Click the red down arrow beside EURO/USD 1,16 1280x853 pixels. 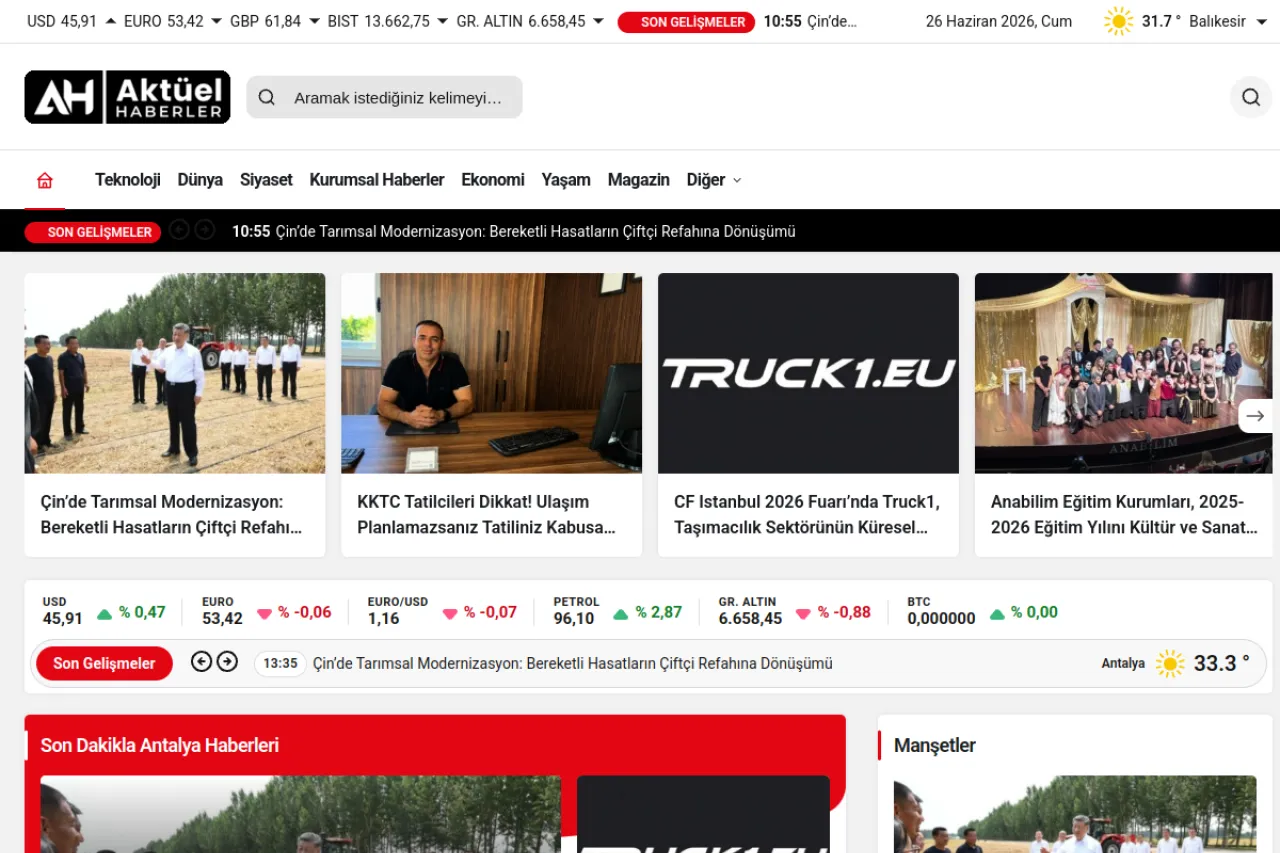coord(450,613)
